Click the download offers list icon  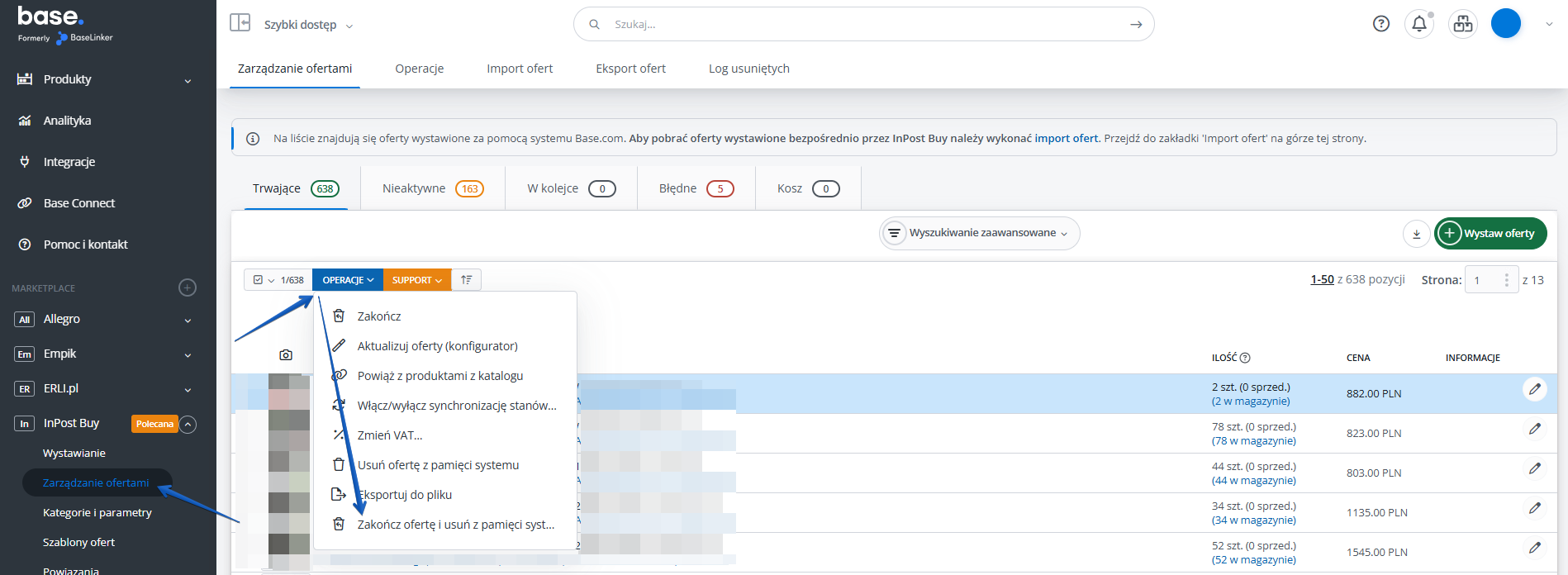[1416, 234]
